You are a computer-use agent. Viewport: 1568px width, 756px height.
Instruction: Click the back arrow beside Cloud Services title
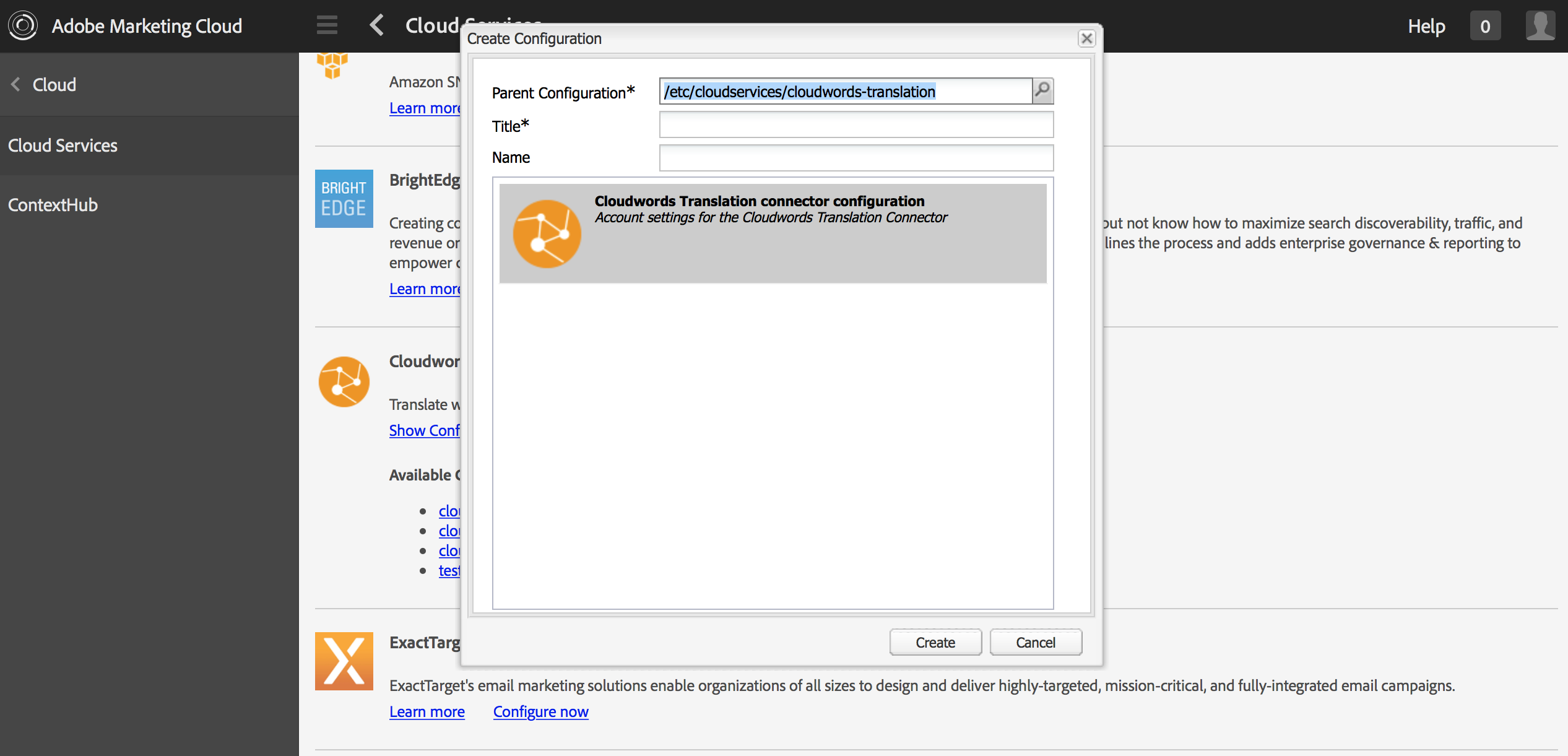pyautogui.click(x=376, y=25)
